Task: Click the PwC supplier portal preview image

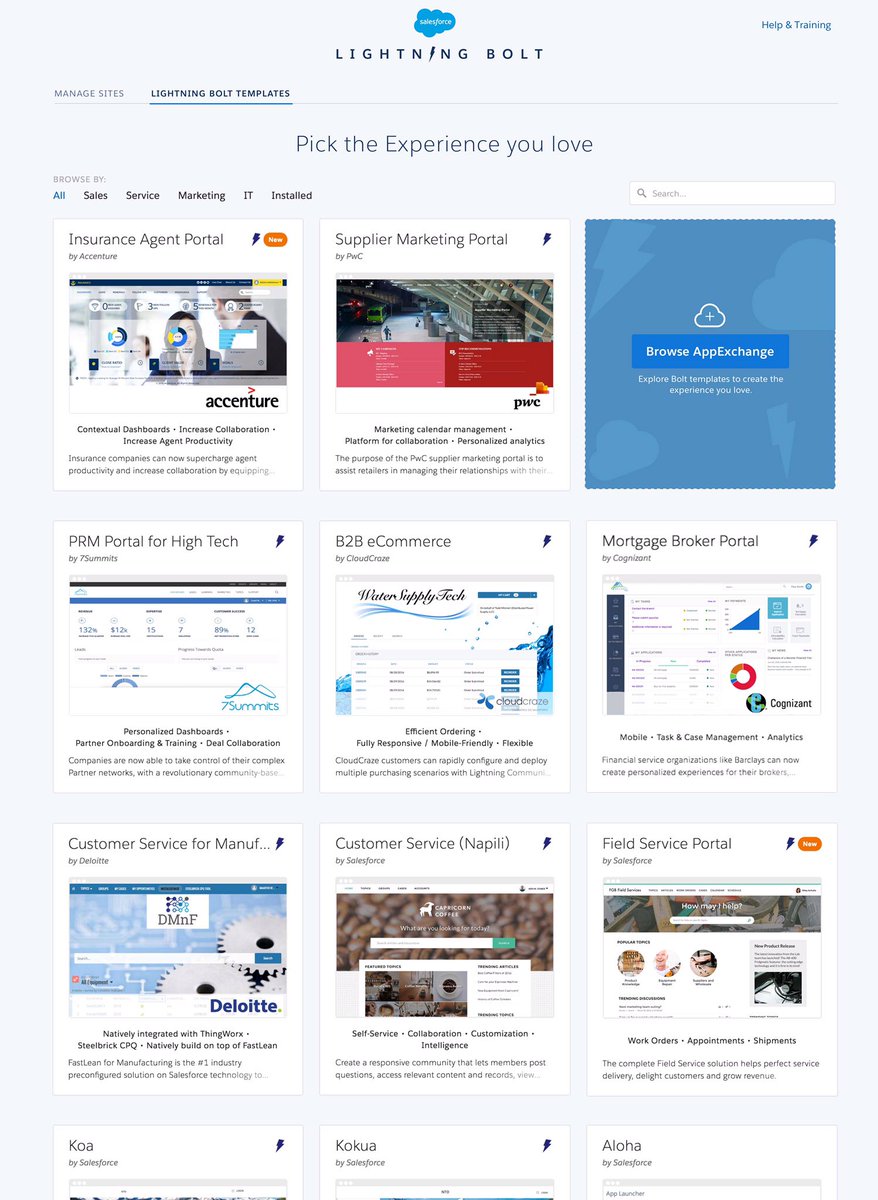Action: pos(445,343)
